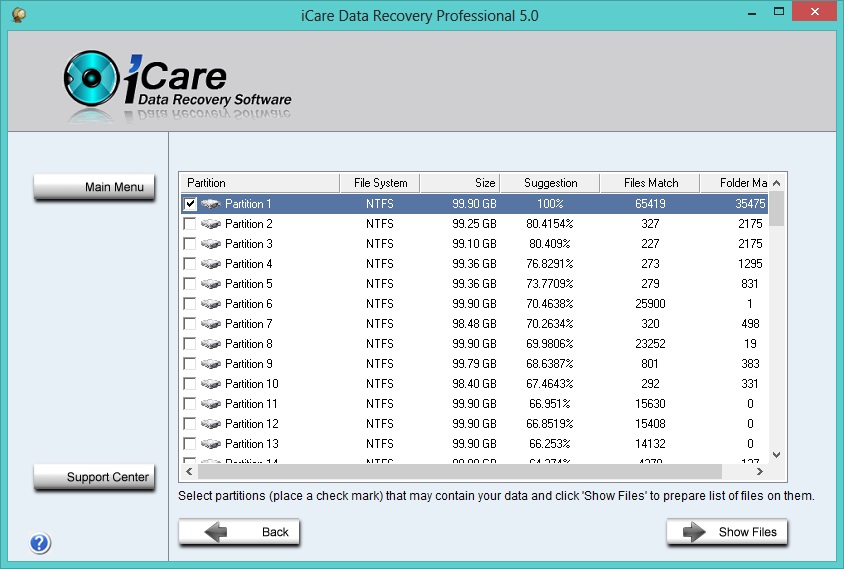Screen dimensions: 844x569
Task: Click the 76.8291% suggestion cell
Action: pyautogui.click(x=550, y=264)
